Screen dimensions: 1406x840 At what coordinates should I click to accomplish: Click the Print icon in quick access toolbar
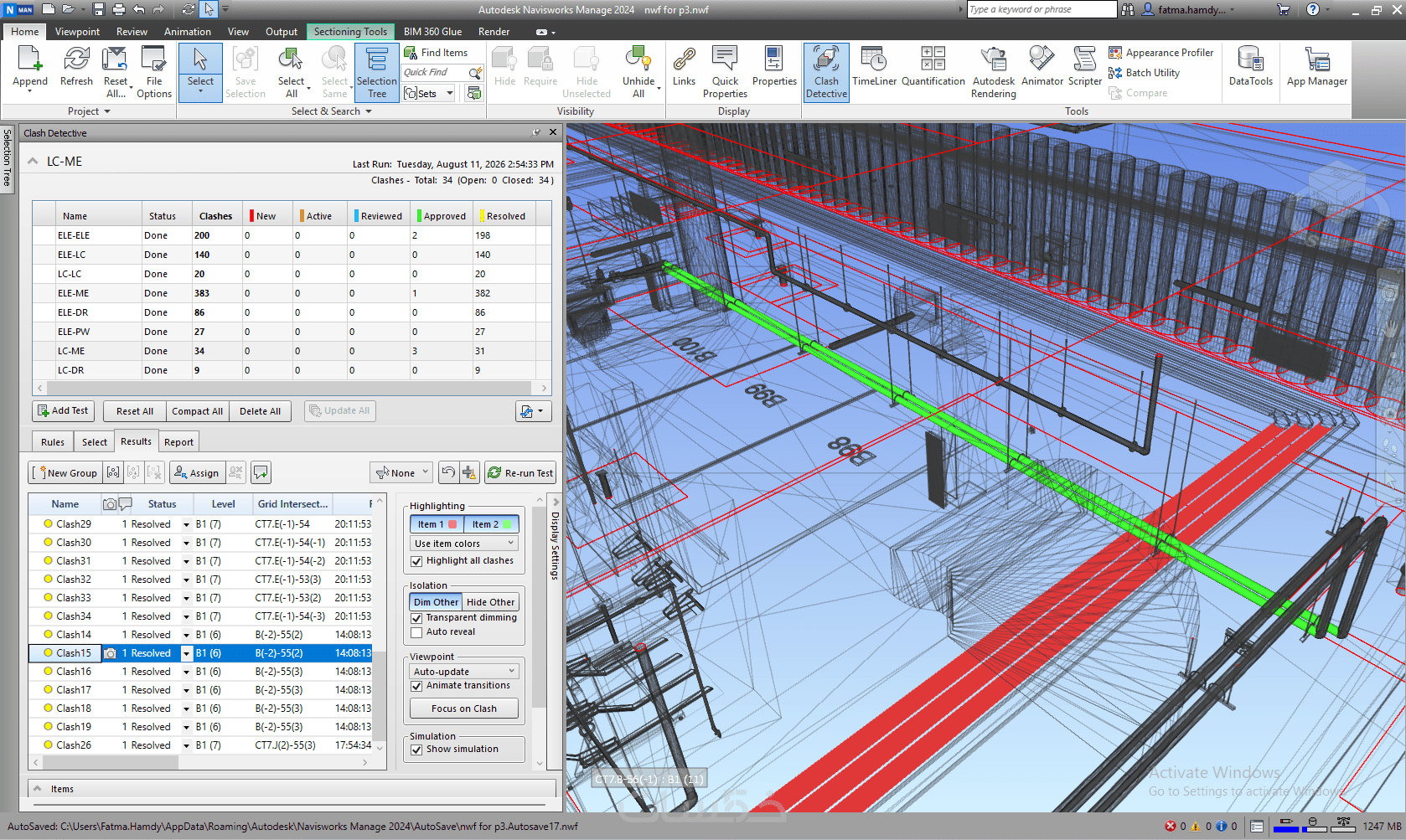coord(118,10)
